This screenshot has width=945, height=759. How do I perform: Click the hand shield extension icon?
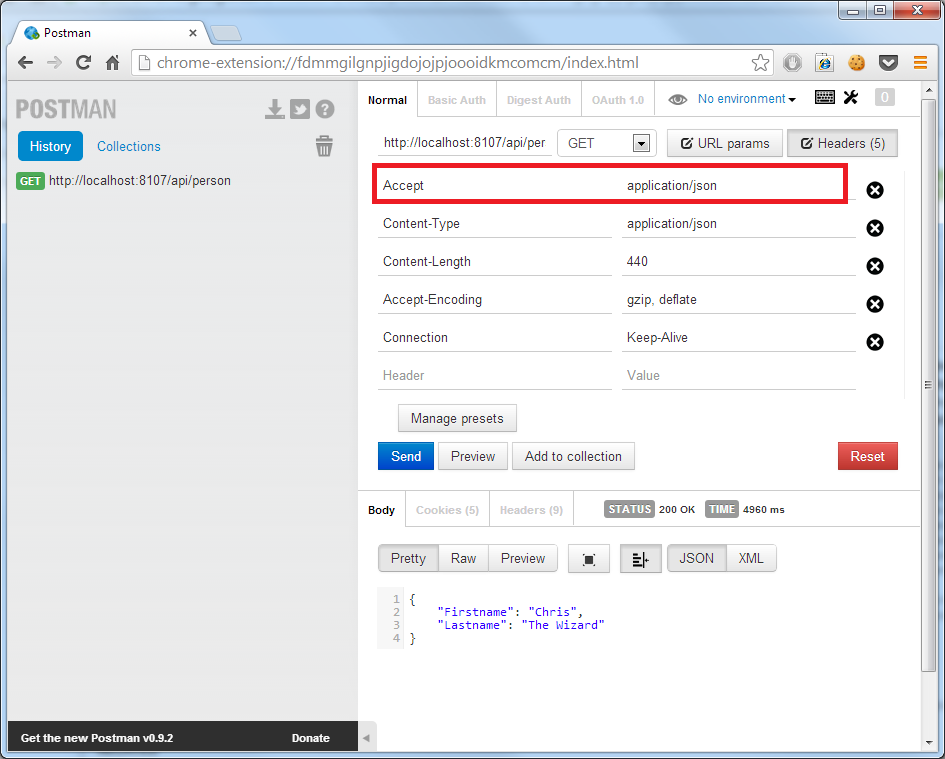click(x=792, y=63)
